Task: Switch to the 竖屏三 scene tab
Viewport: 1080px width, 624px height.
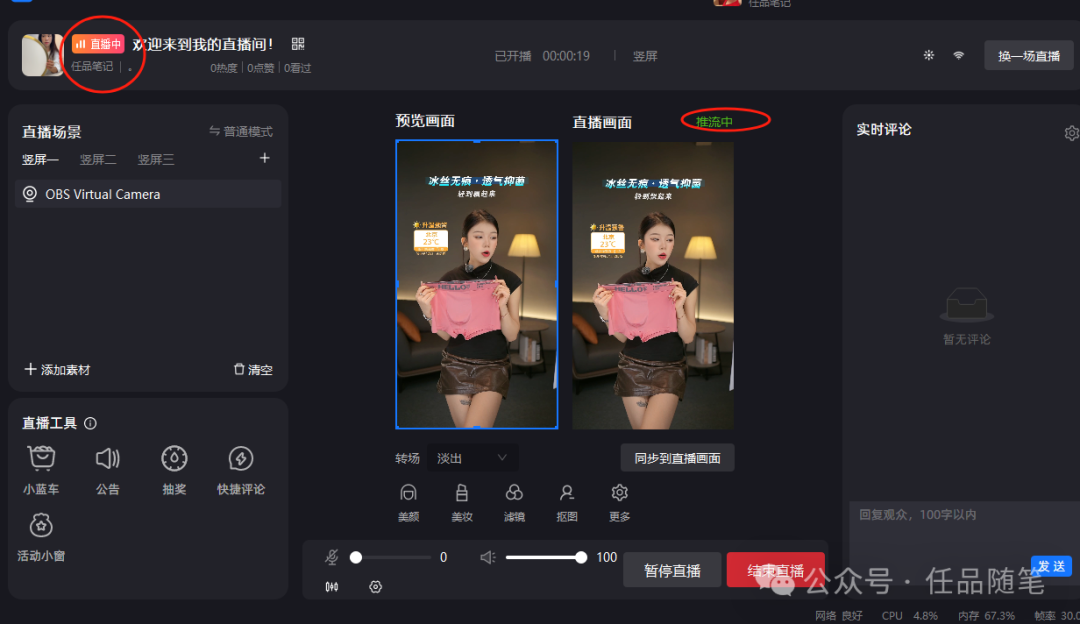Action: click(154, 158)
